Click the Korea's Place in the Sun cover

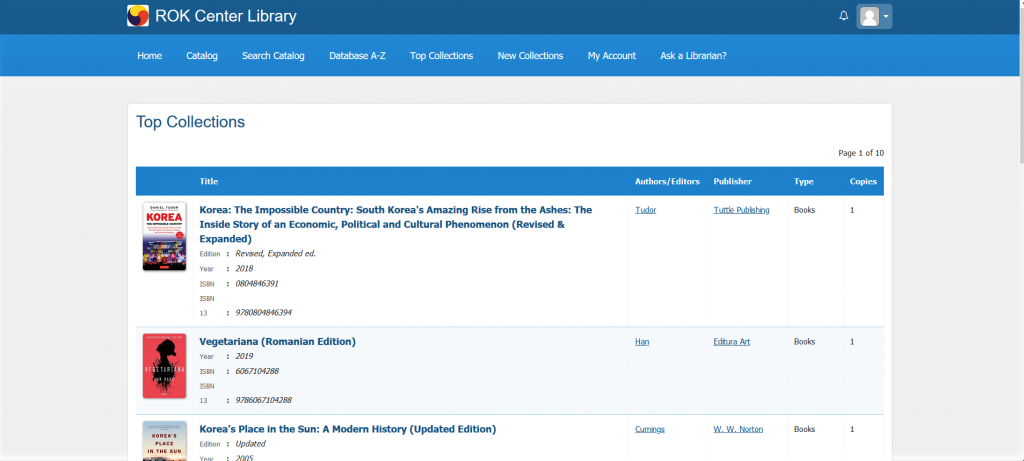coord(165,441)
